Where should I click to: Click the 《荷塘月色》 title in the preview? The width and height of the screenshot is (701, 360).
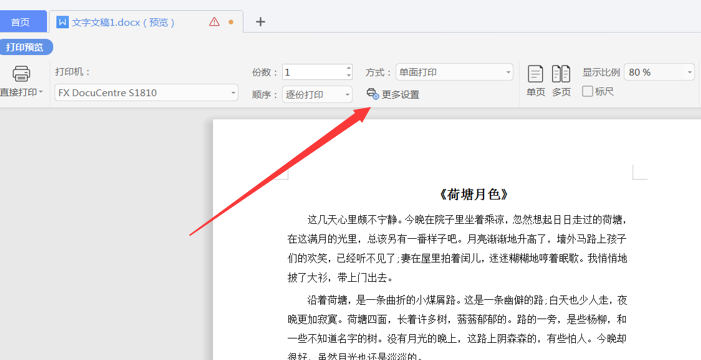[473, 195]
